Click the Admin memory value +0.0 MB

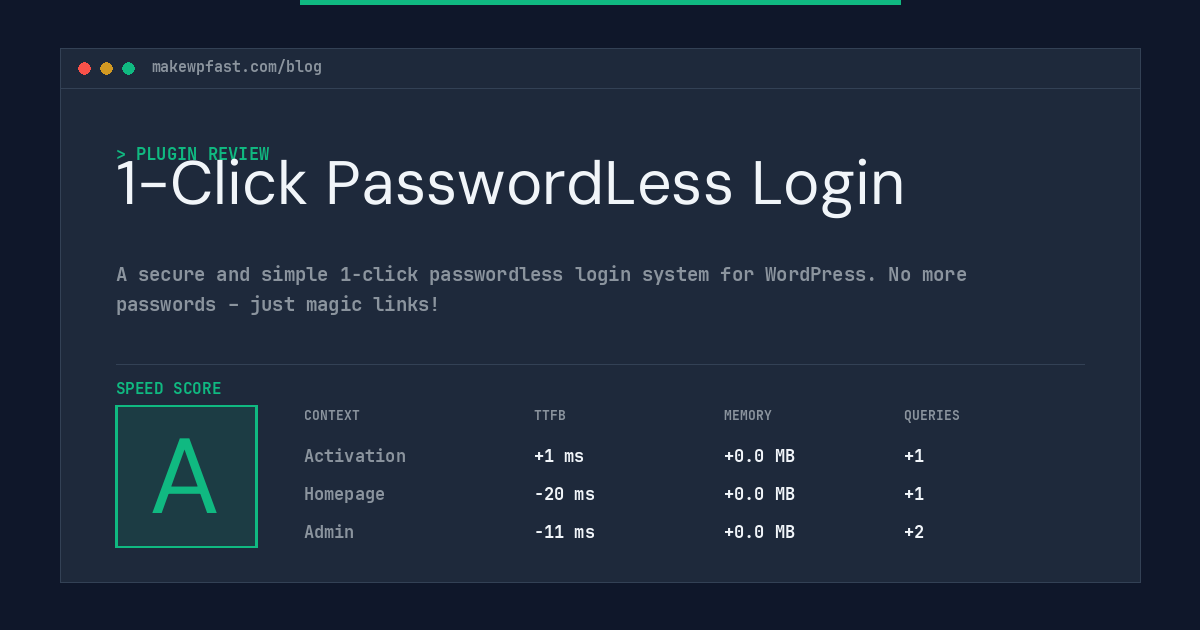tap(759, 532)
